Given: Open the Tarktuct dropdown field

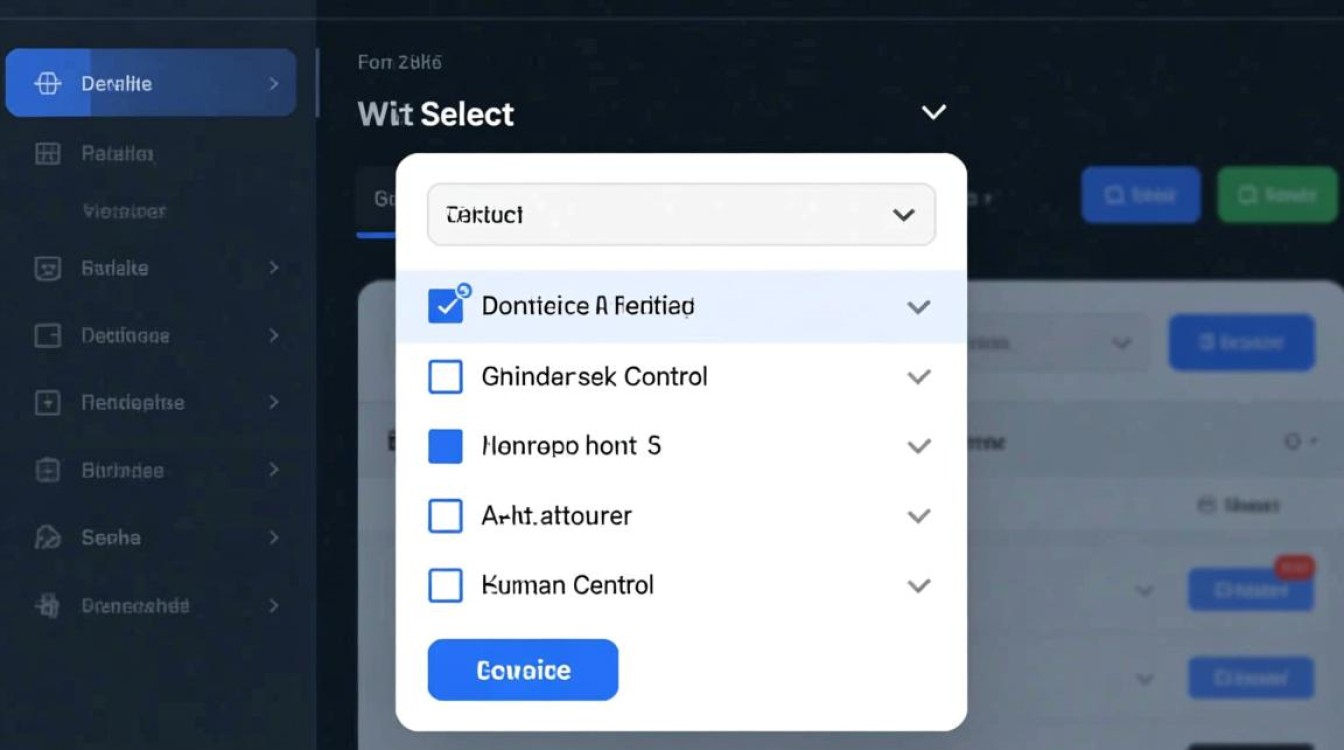Looking at the screenshot, I should [x=681, y=214].
